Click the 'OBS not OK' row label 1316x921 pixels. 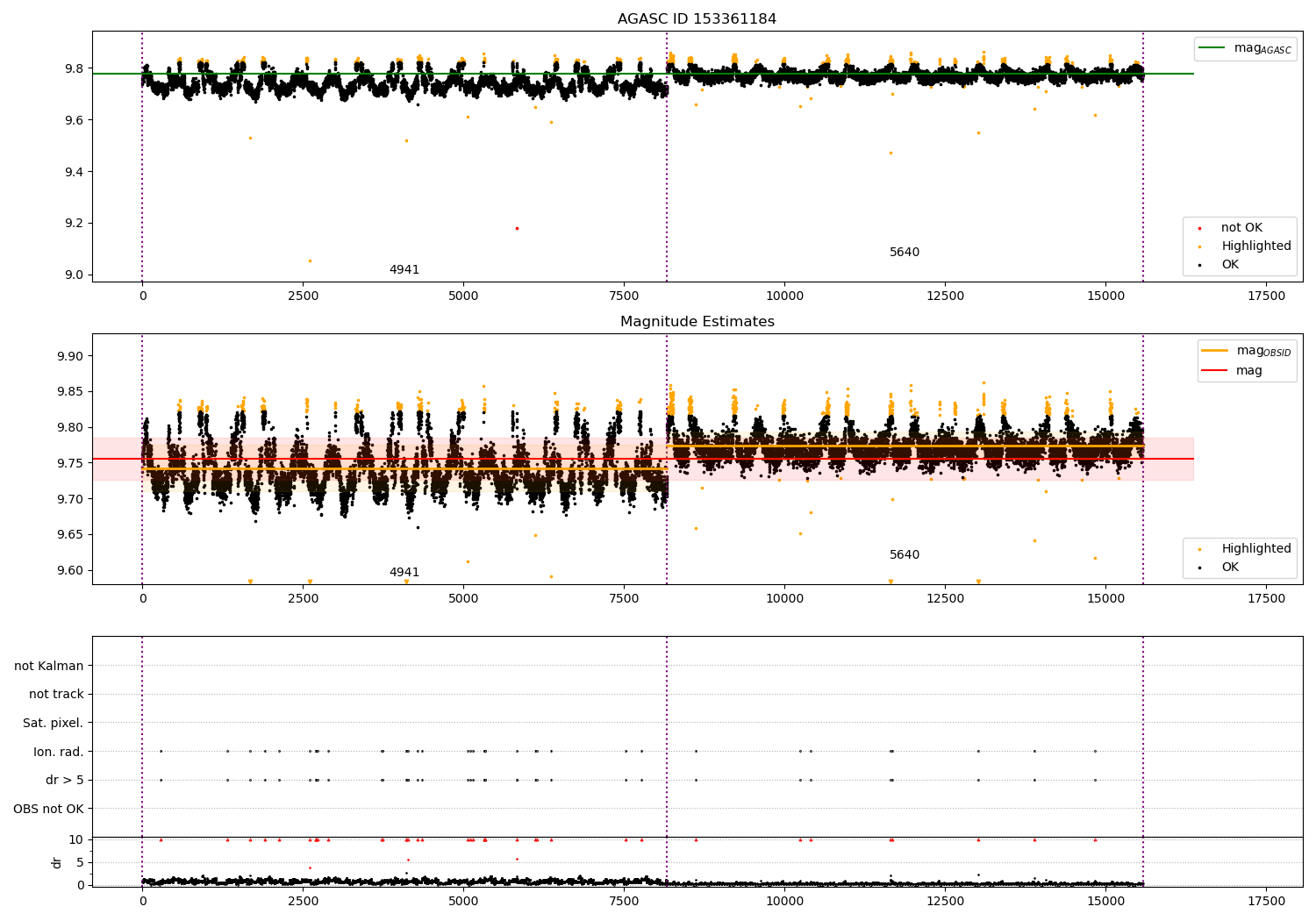tap(49, 810)
